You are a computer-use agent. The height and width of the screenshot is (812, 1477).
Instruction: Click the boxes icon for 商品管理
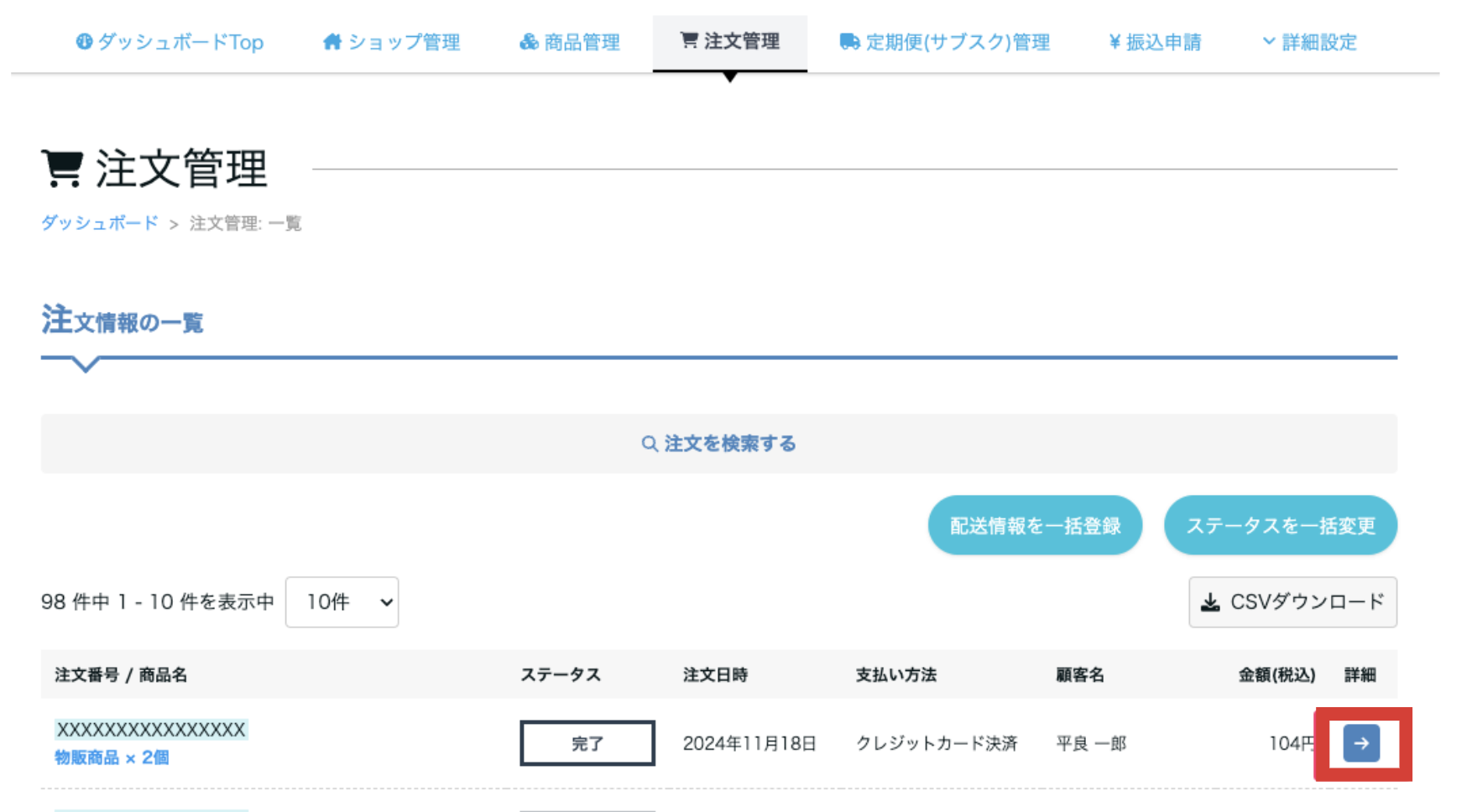click(529, 41)
